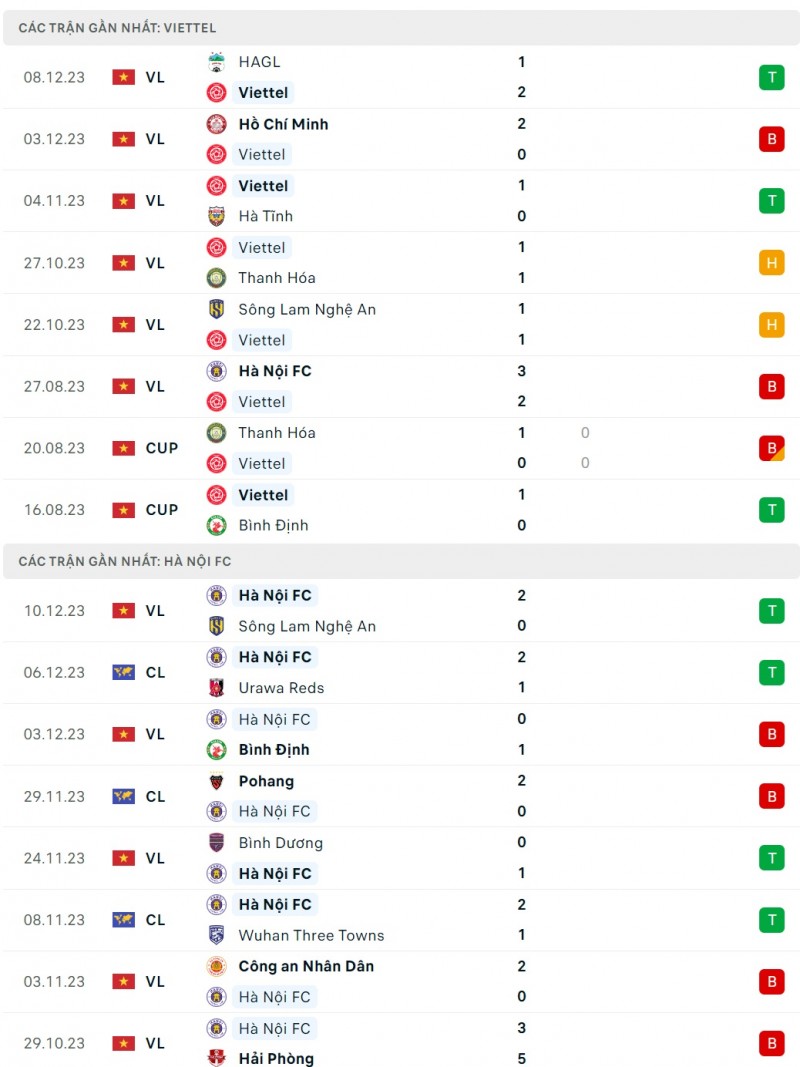Click the Wuhan Three Towns logo
This screenshot has width=800, height=1067.
216,935
